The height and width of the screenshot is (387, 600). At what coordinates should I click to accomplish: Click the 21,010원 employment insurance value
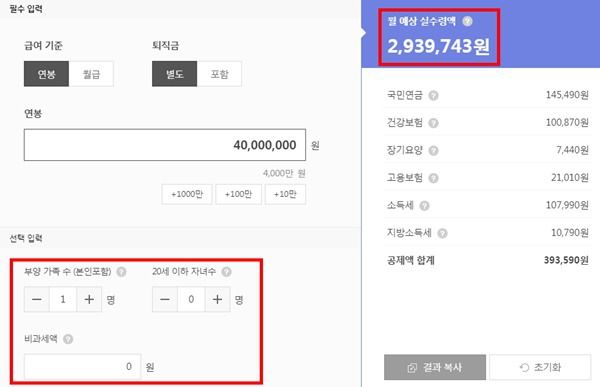pos(570,178)
